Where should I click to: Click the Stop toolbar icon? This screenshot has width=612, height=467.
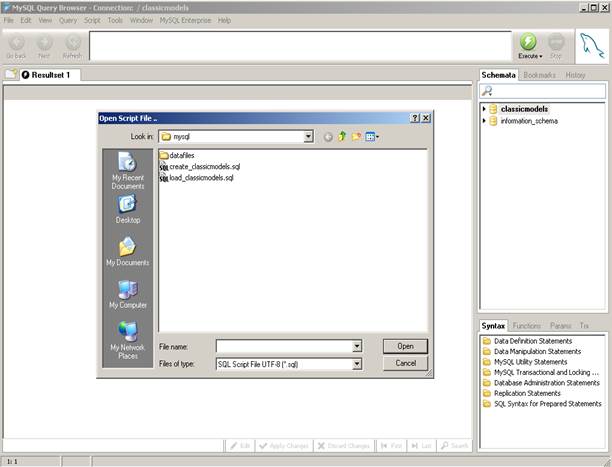tap(556, 41)
